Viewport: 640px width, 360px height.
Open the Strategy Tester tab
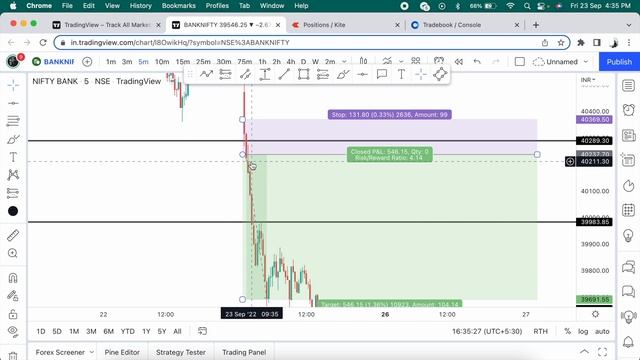(180, 352)
